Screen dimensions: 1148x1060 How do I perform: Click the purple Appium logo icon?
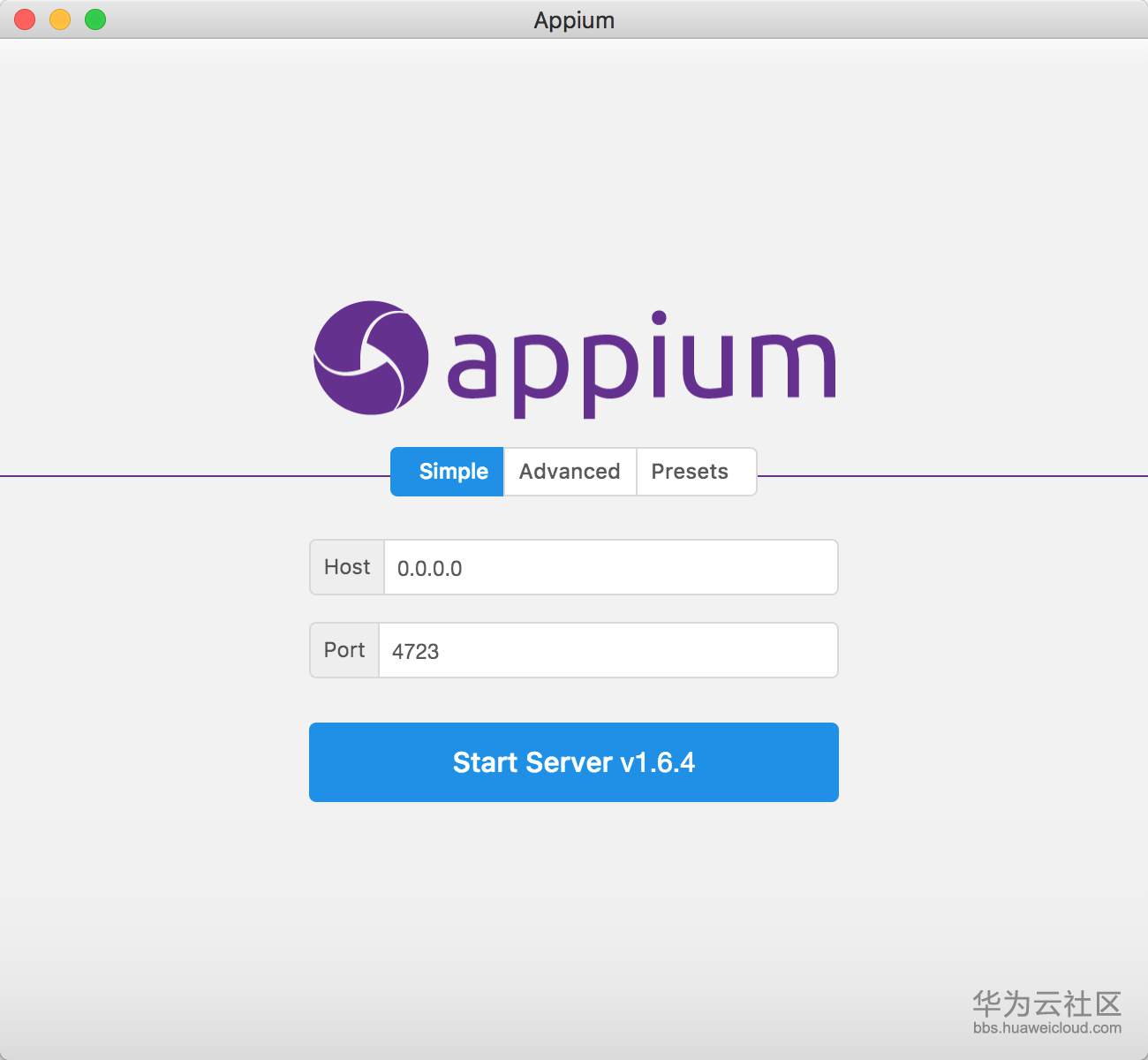click(371, 358)
